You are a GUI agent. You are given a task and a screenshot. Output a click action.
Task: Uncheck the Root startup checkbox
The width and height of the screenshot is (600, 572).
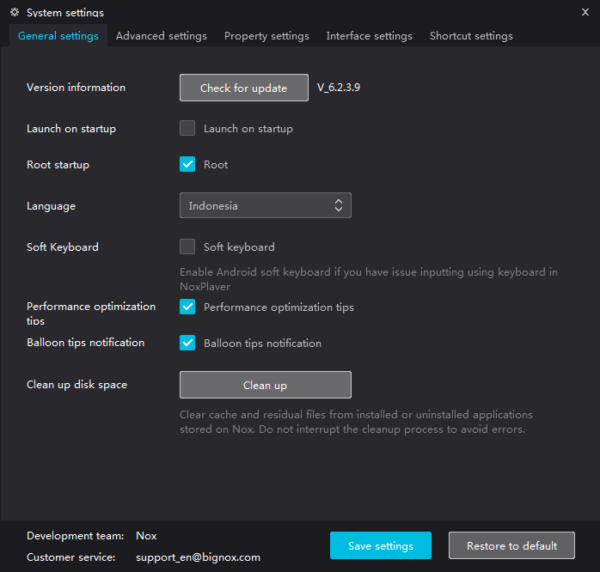(187, 164)
